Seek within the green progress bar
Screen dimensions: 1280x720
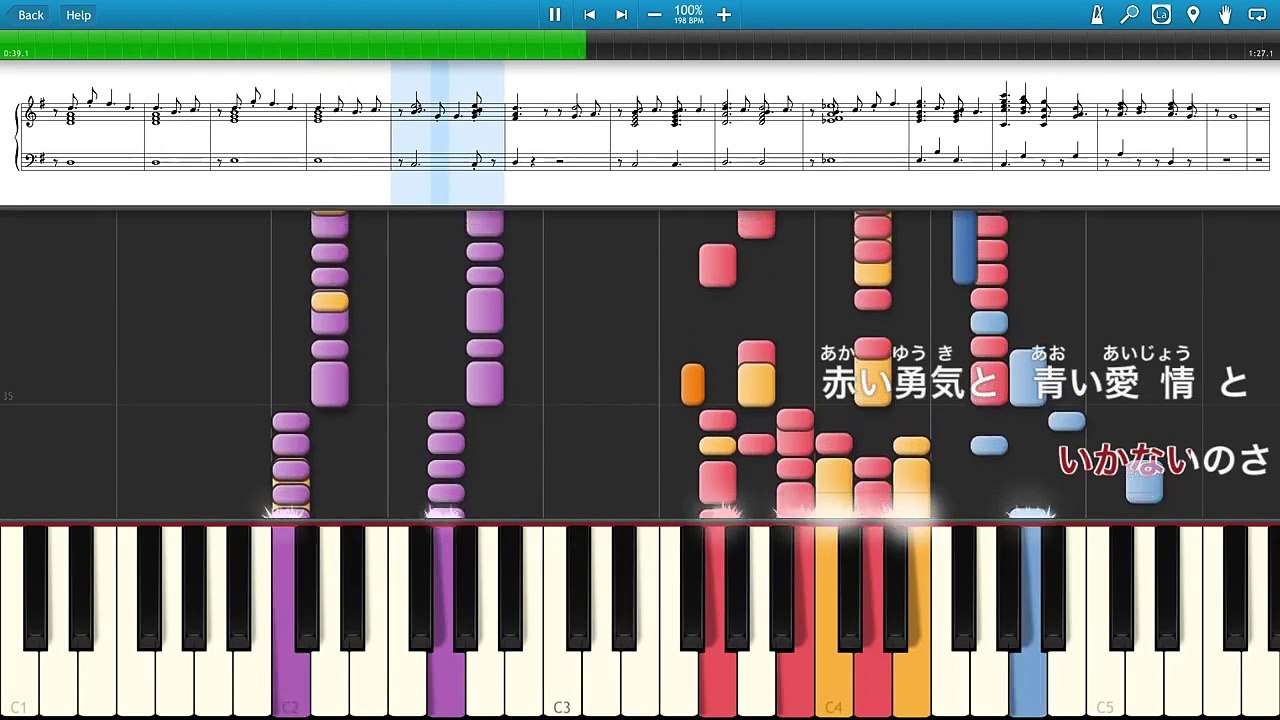tap(293, 44)
